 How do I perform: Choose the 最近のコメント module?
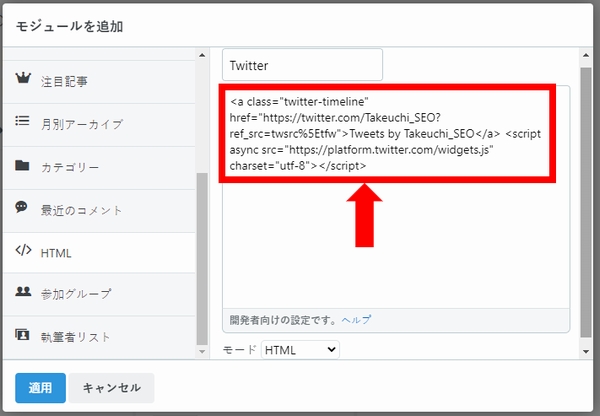(99, 211)
